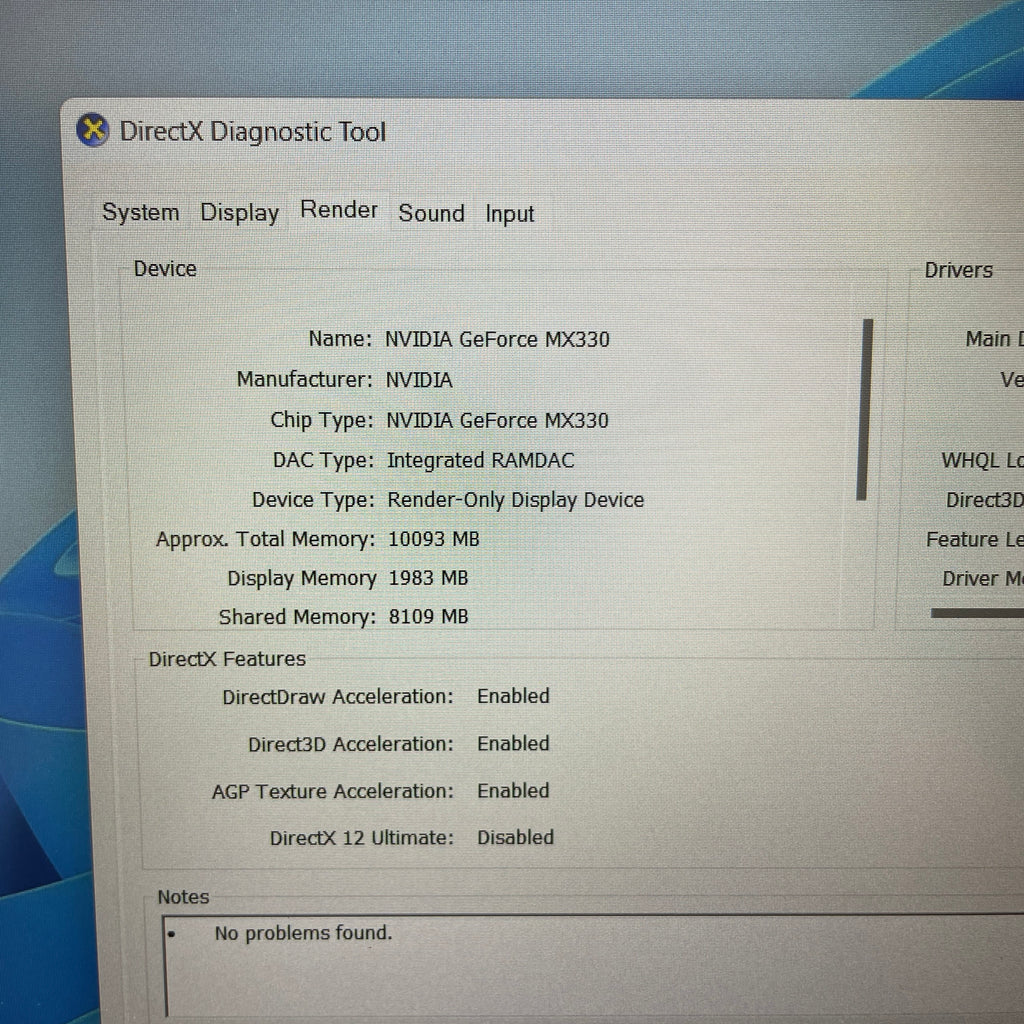Click the Drivers panel horizontal scrollbar

(x=977, y=613)
